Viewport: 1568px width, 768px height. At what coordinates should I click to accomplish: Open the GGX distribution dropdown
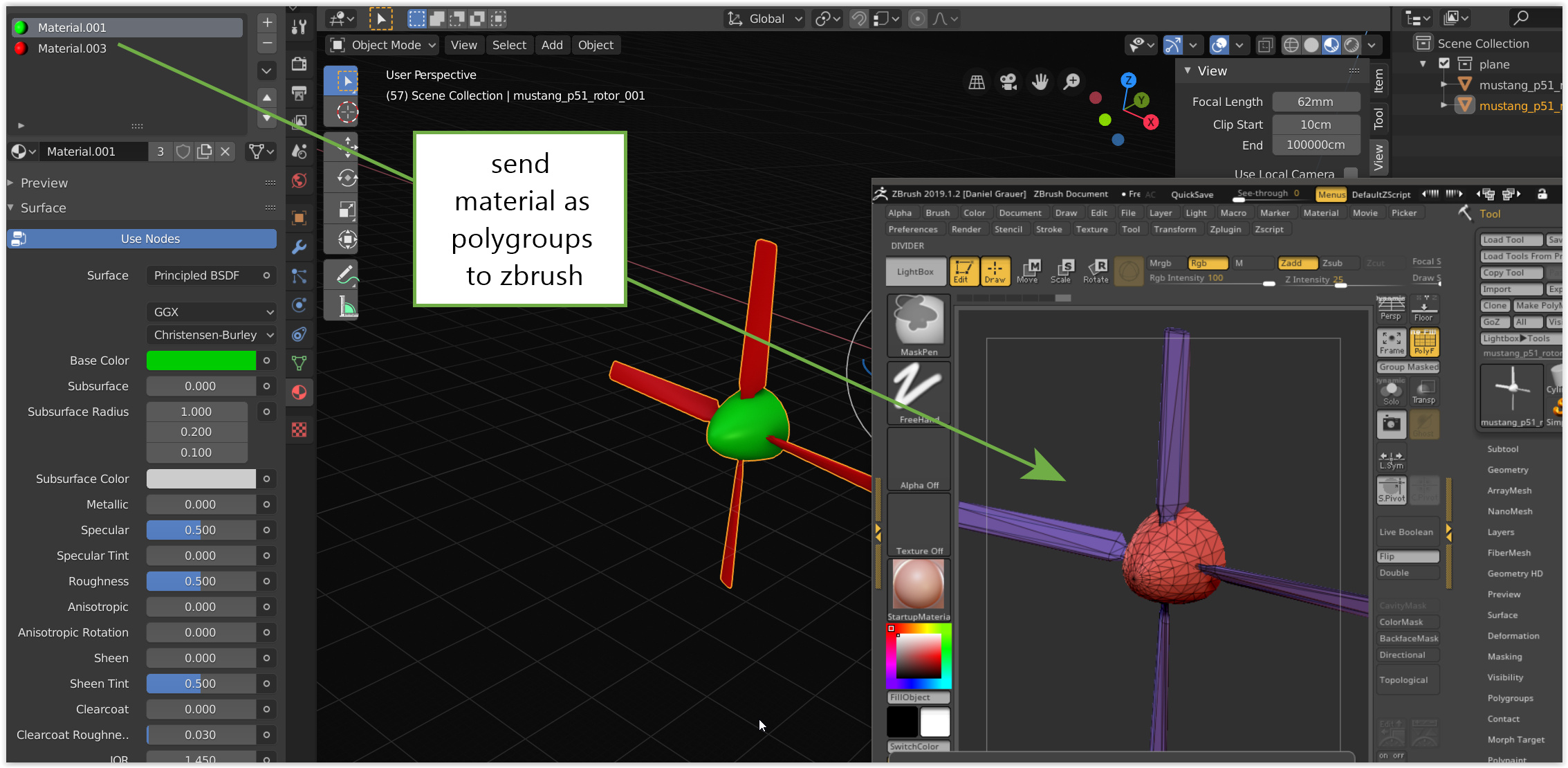pos(212,312)
